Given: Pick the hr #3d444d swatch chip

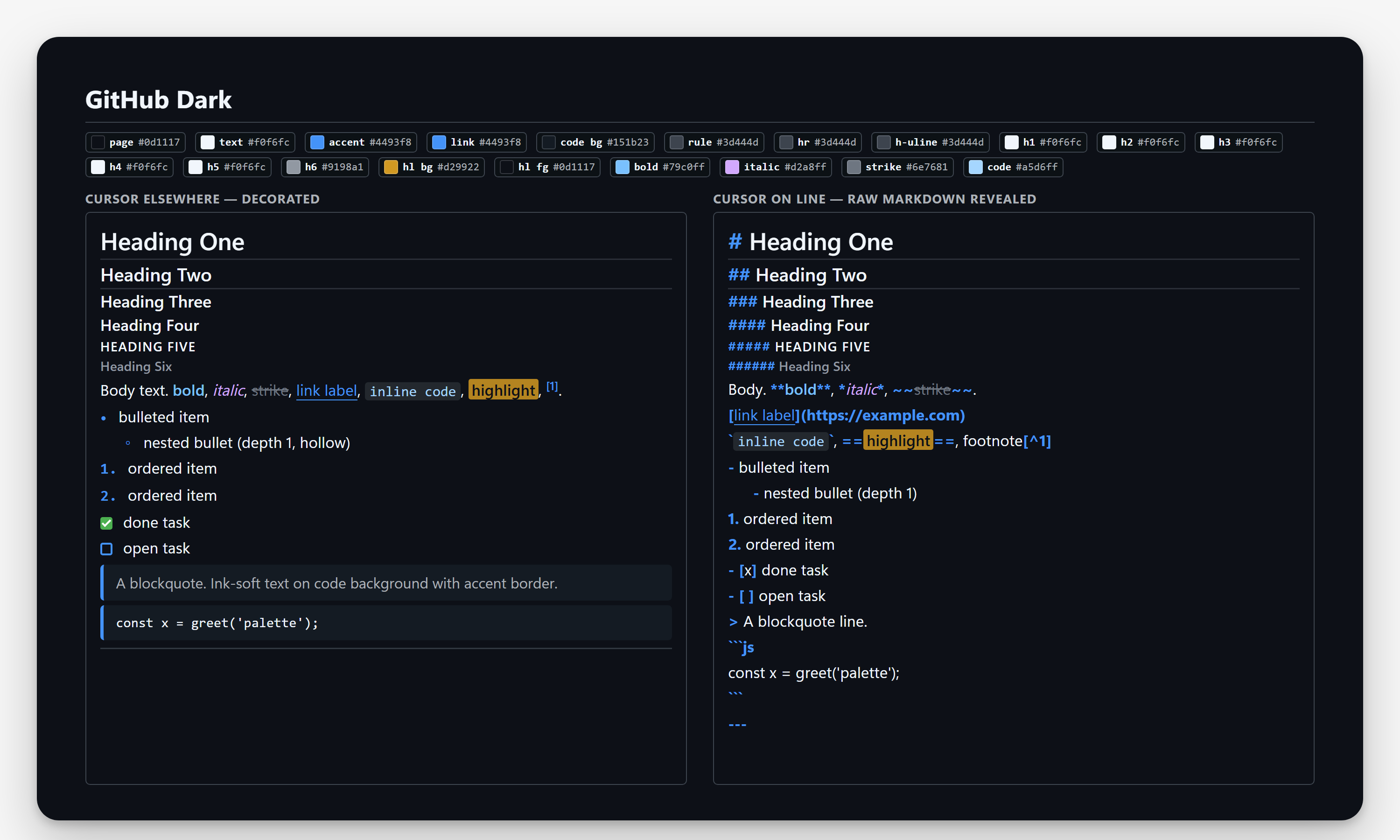Looking at the screenshot, I should pos(818,142).
